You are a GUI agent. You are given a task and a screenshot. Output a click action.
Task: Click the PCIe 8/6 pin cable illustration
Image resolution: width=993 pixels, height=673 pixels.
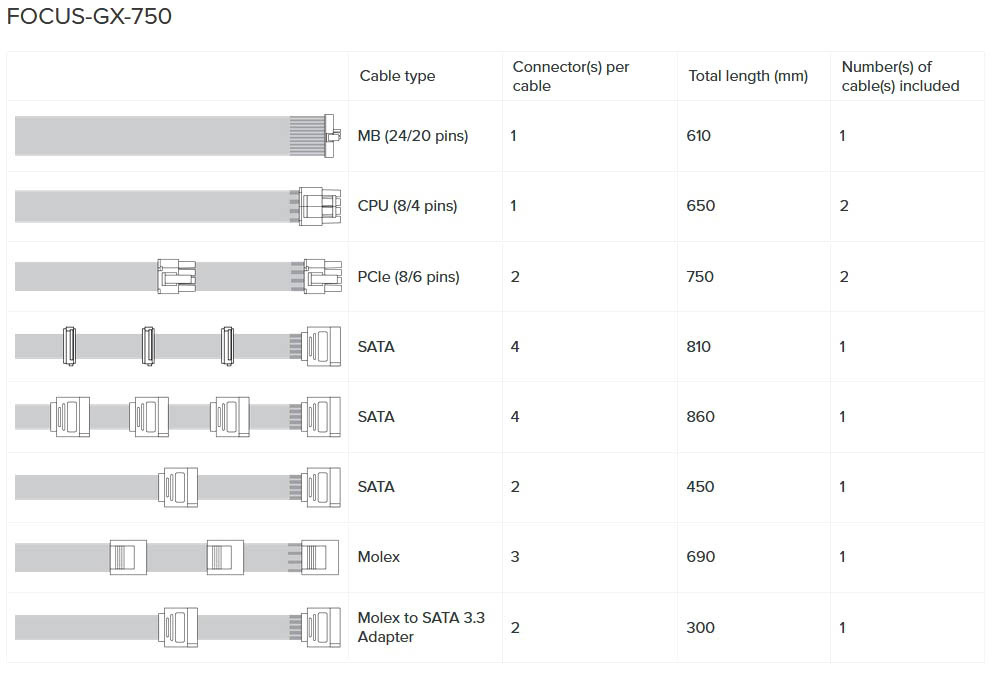(178, 276)
